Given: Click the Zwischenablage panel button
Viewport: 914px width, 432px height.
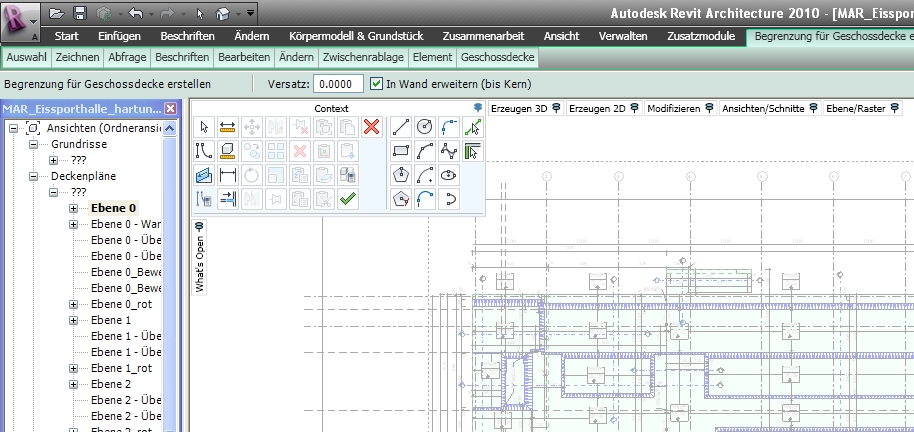Looking at the screenshot, I should point(364,57).
